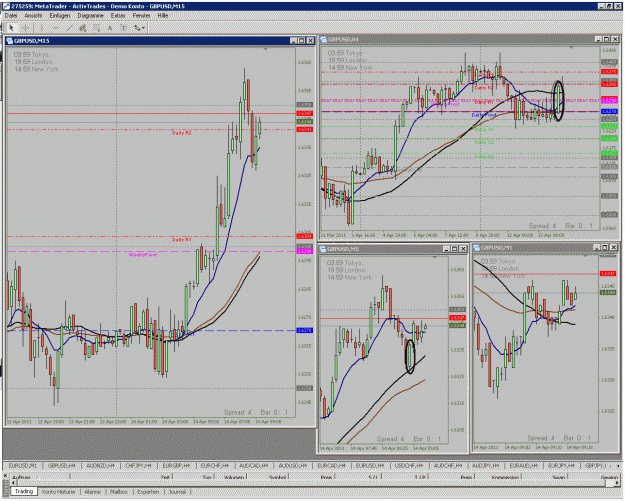
Task: Click 'Daily R2' label in M15 chart
Action: point(181,133)
